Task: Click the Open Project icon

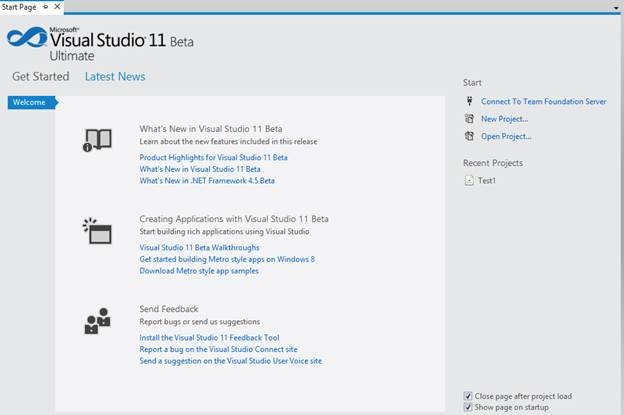Action: [470, 136]
